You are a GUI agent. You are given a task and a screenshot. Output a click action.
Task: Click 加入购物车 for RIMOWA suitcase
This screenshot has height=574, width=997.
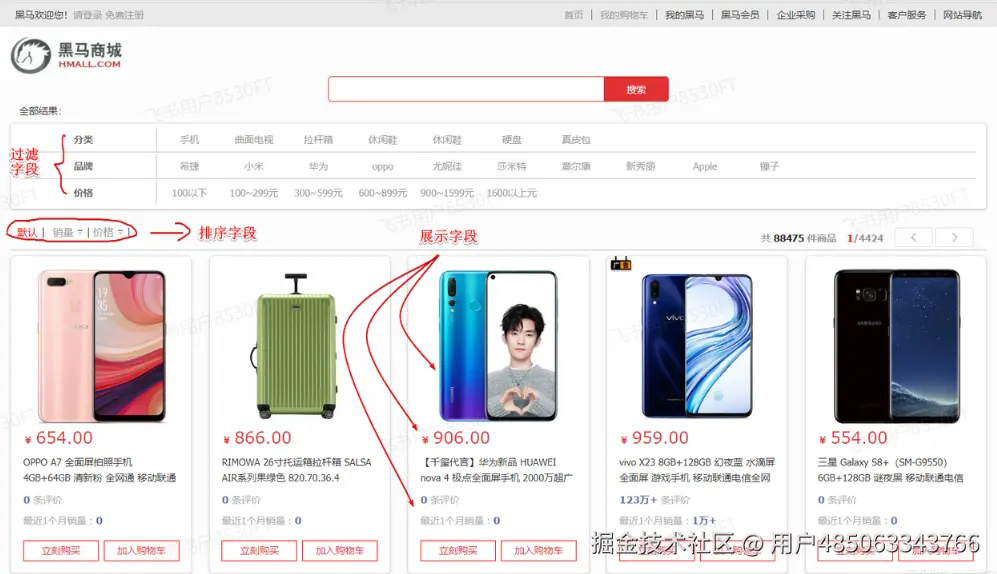point(340,550)
